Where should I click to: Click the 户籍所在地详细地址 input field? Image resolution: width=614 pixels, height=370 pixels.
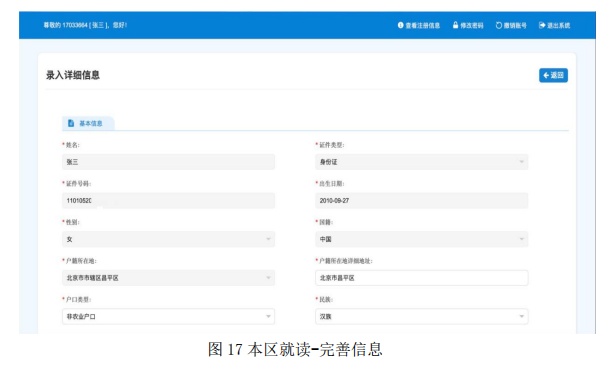pyautogui.click(x=422, y=278)
